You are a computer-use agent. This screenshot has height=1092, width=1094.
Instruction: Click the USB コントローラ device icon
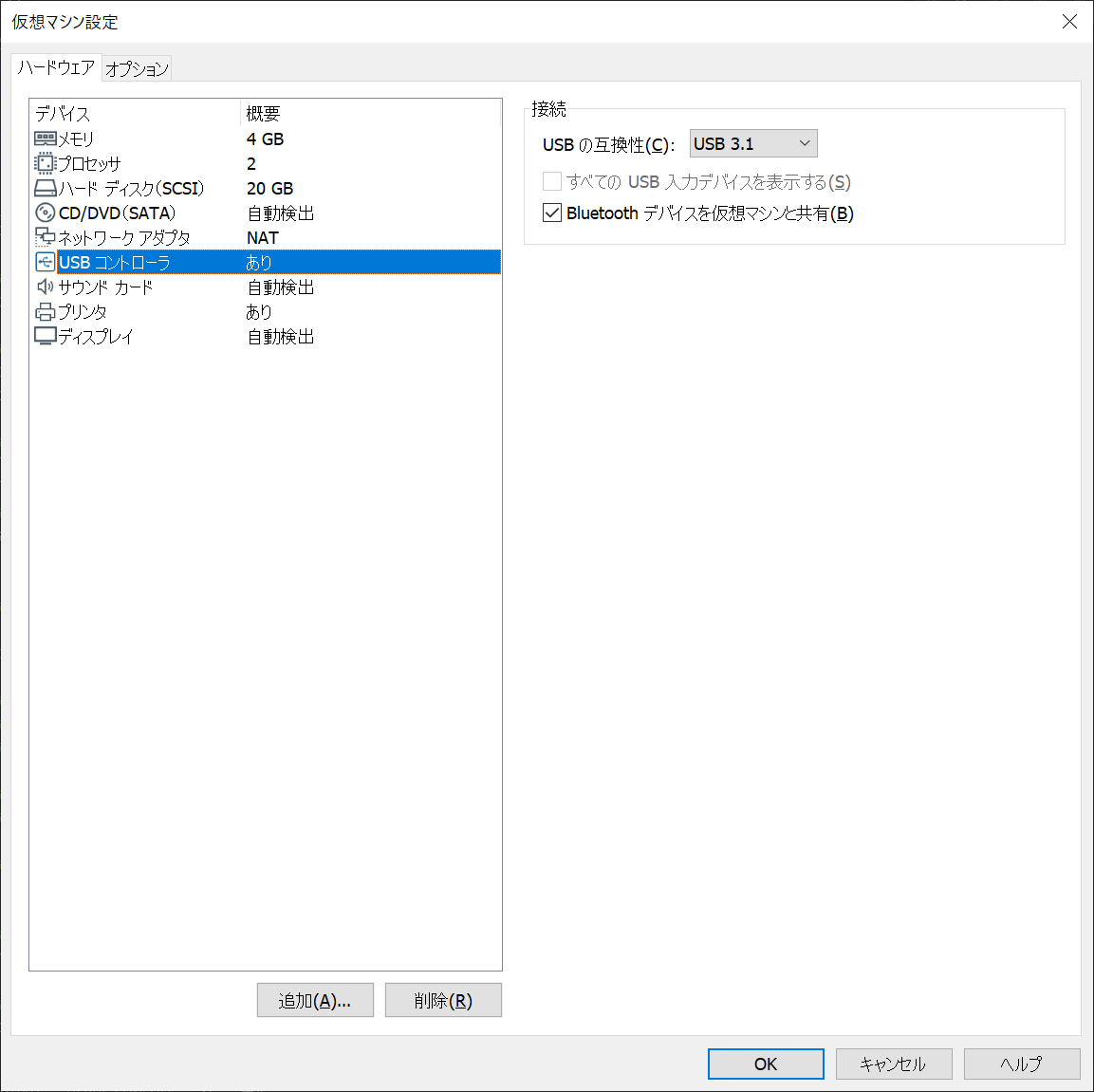point(46,262)
